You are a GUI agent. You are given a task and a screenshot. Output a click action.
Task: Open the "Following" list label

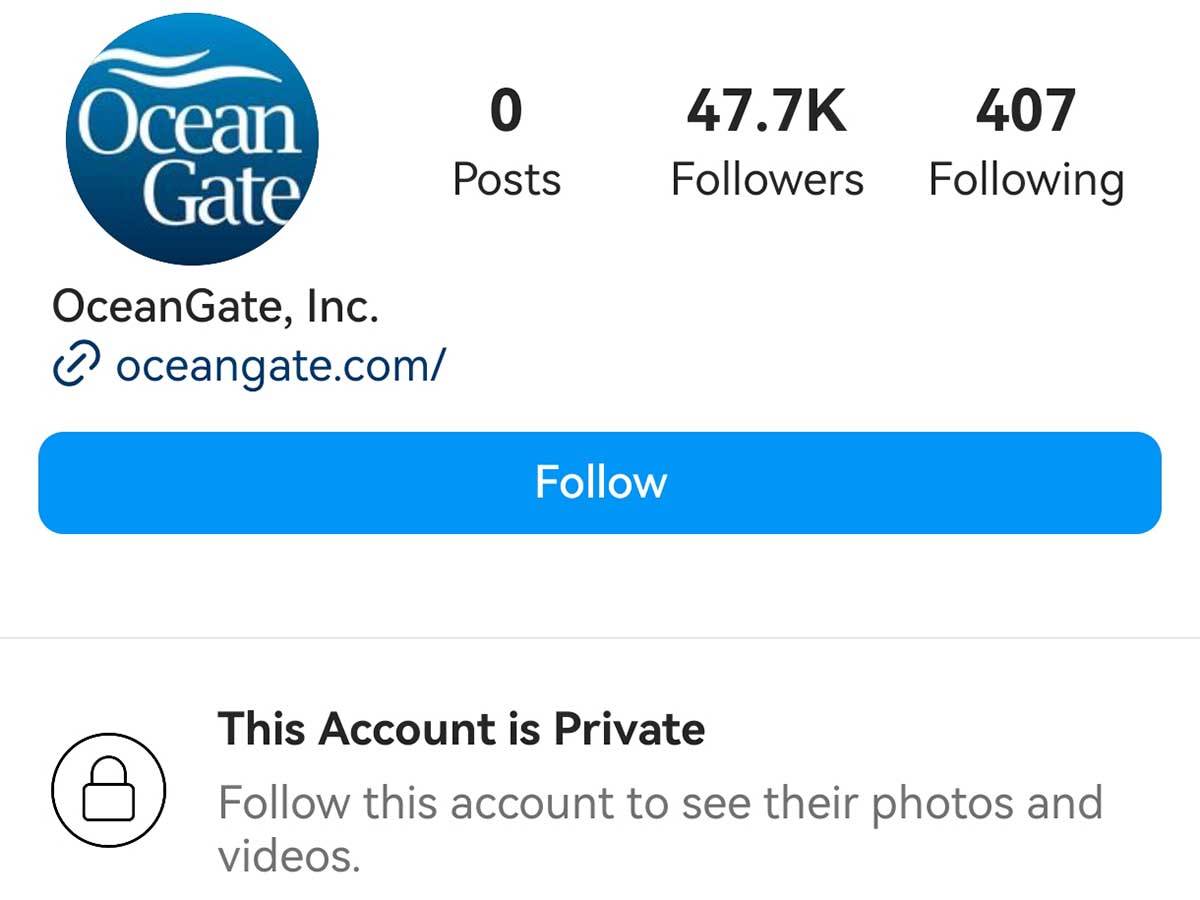[x=1026, y=182]
